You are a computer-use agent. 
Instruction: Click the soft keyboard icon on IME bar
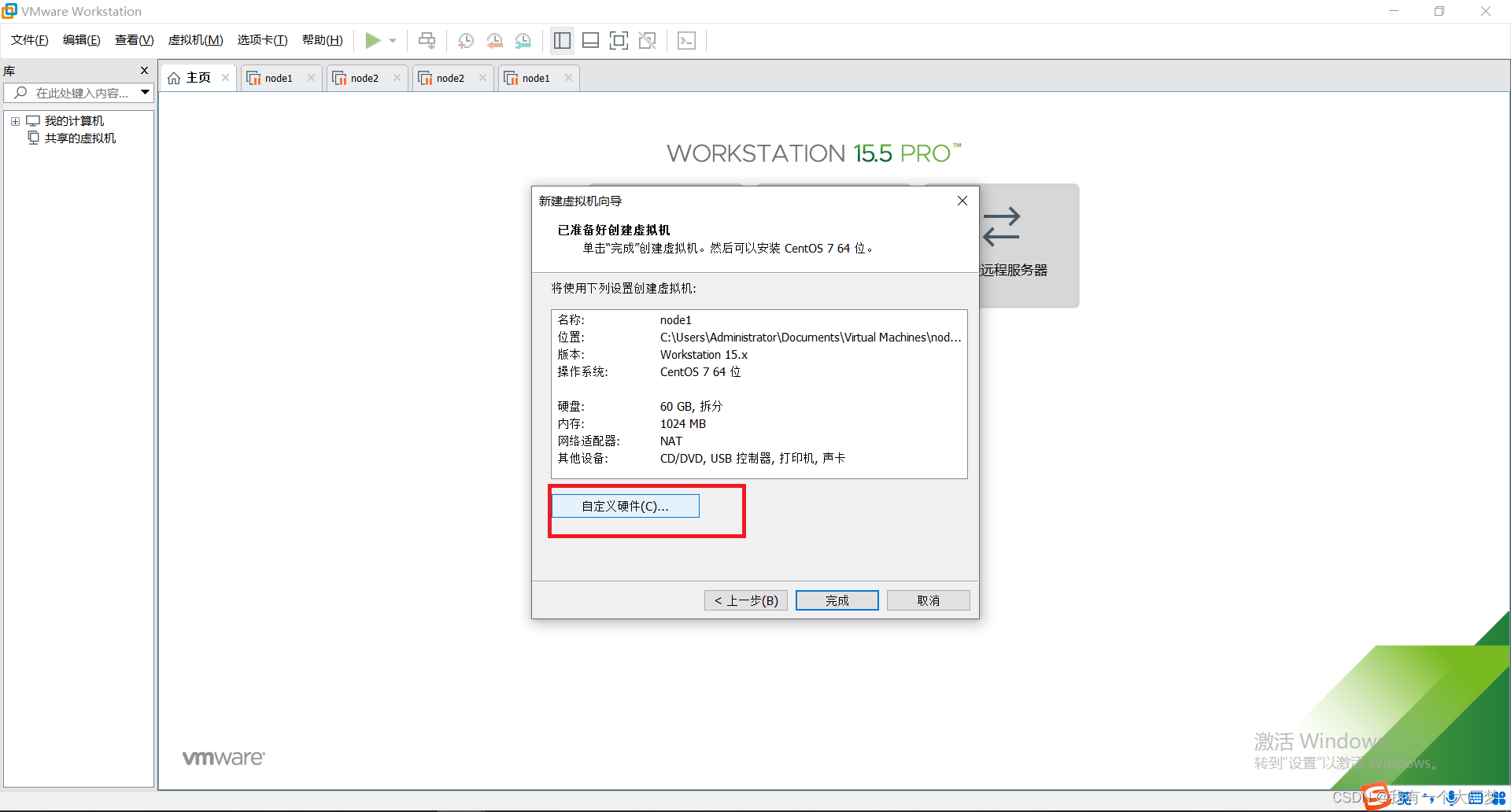[x=1476, y=798]
